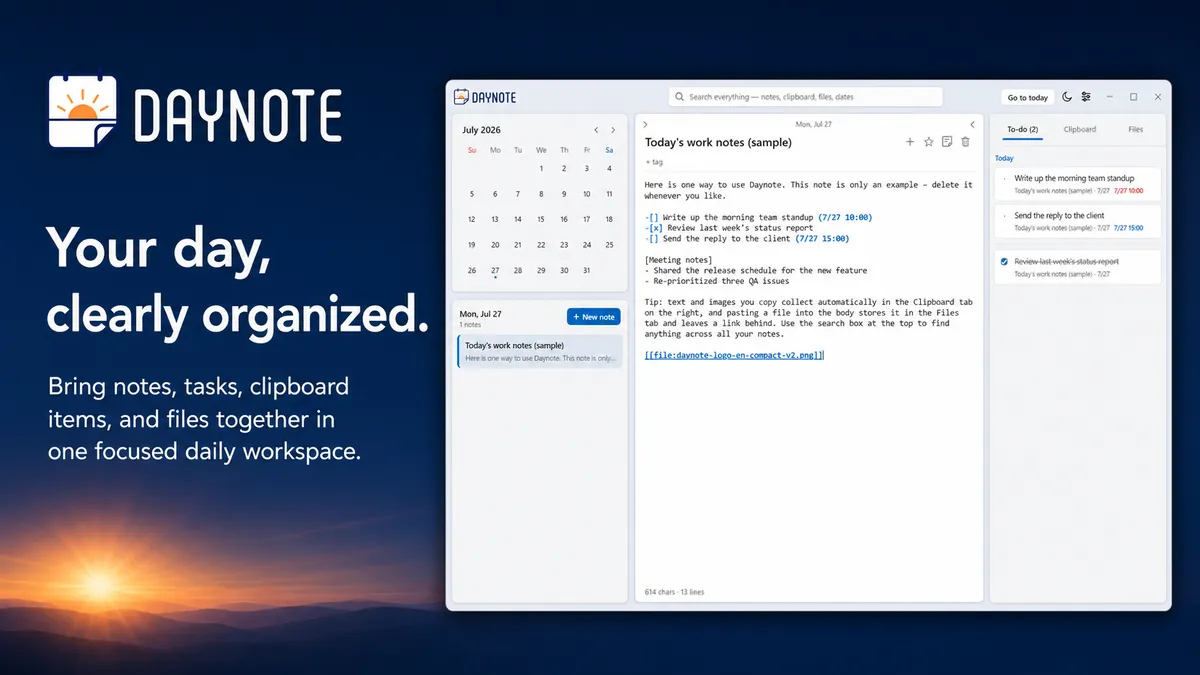The height and width of the screenshot is (675, 1200).
Task: Click the Mon, Jul 27 date above the note title
Action: [813, 124]
